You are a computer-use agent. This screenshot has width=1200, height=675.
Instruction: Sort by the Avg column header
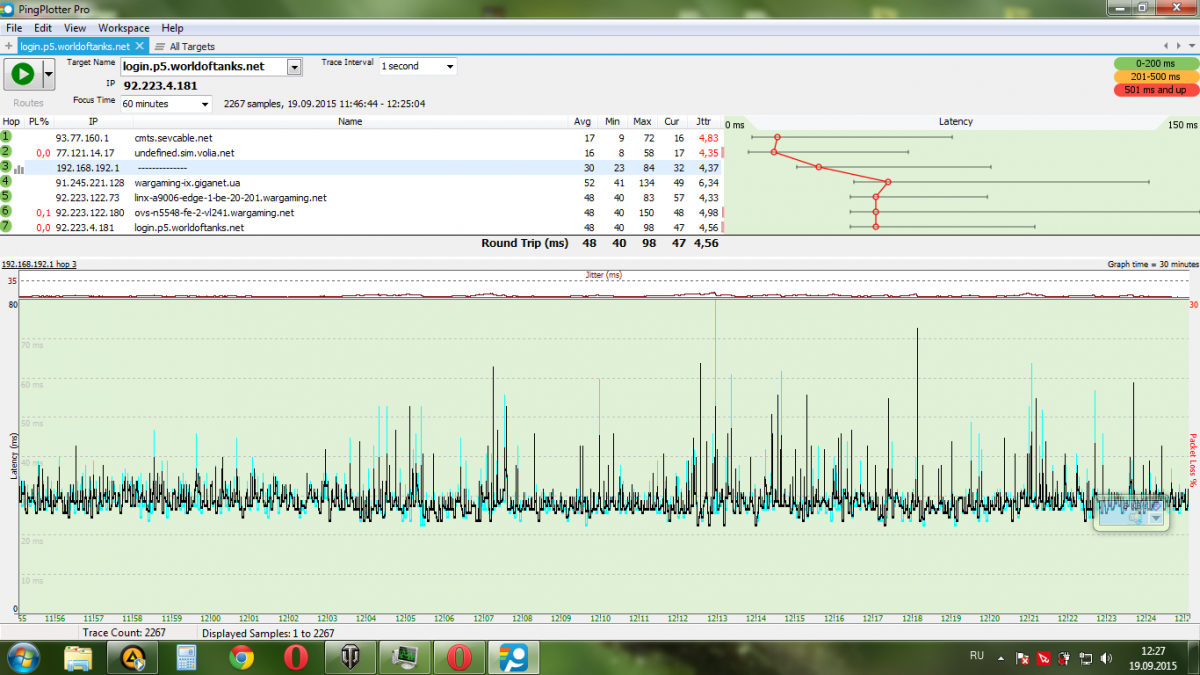pos(582,122)
